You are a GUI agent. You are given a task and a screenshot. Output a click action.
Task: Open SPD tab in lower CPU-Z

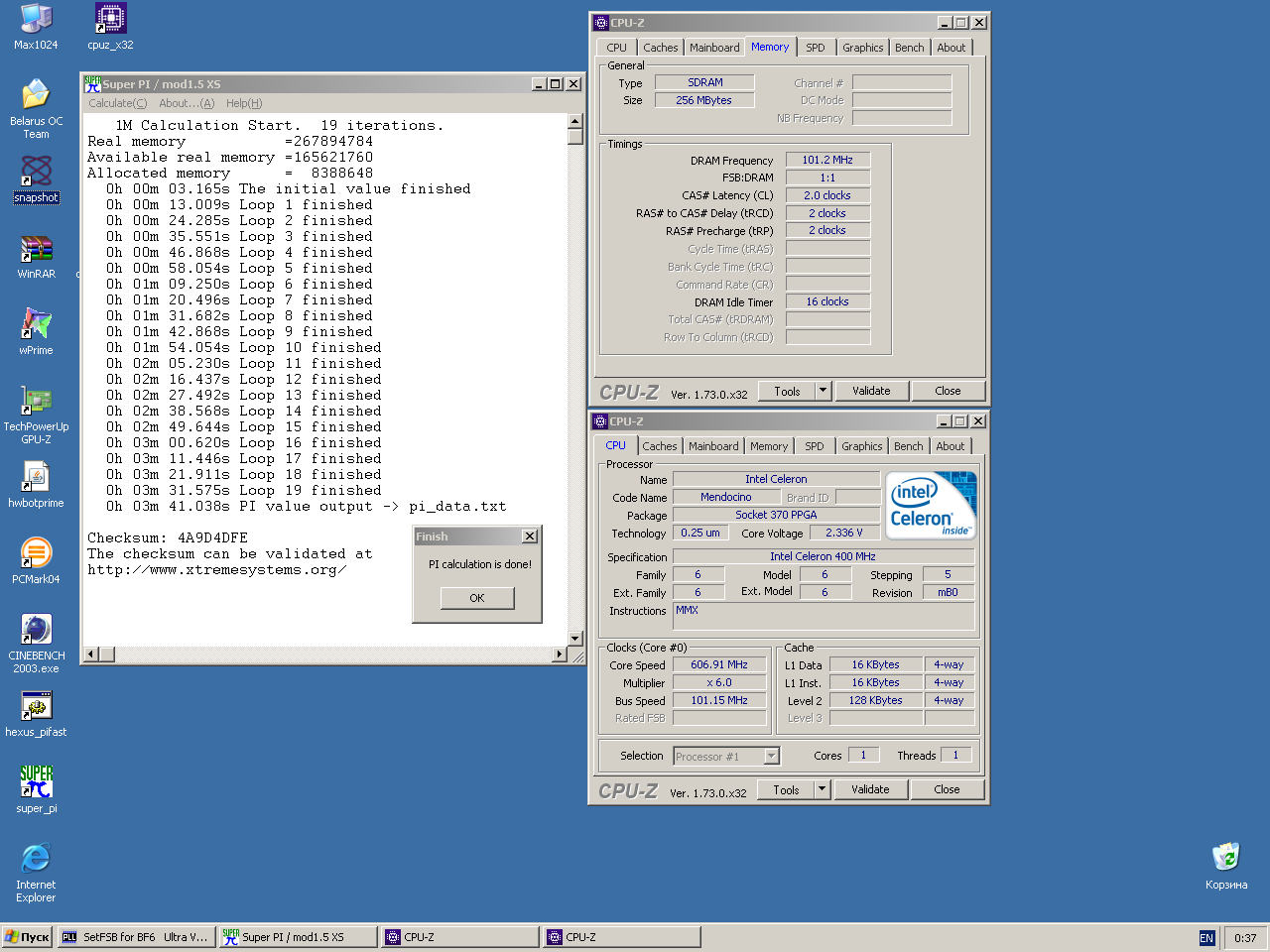point(814,446)
